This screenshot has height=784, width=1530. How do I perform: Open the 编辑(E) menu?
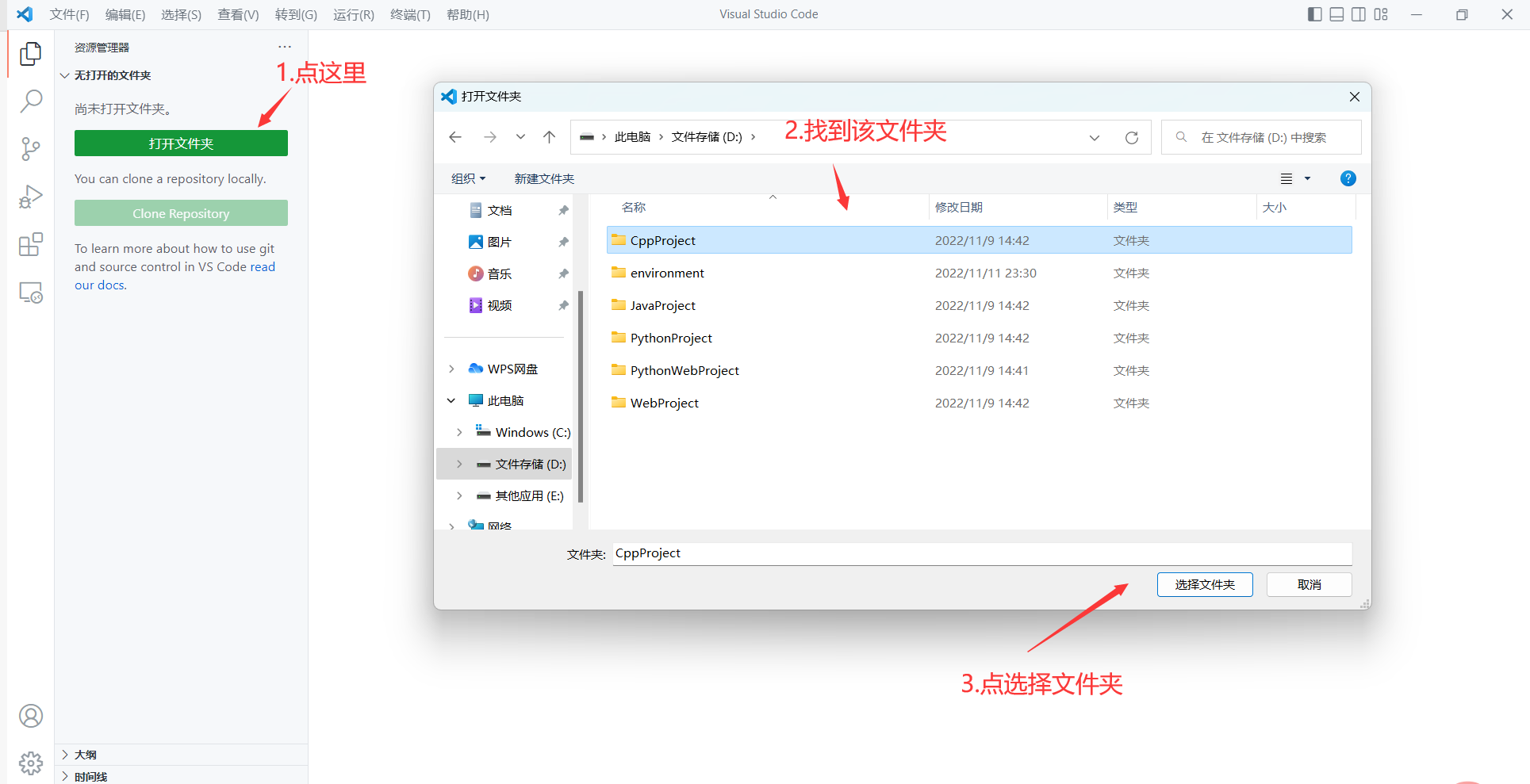pos(125,14)
